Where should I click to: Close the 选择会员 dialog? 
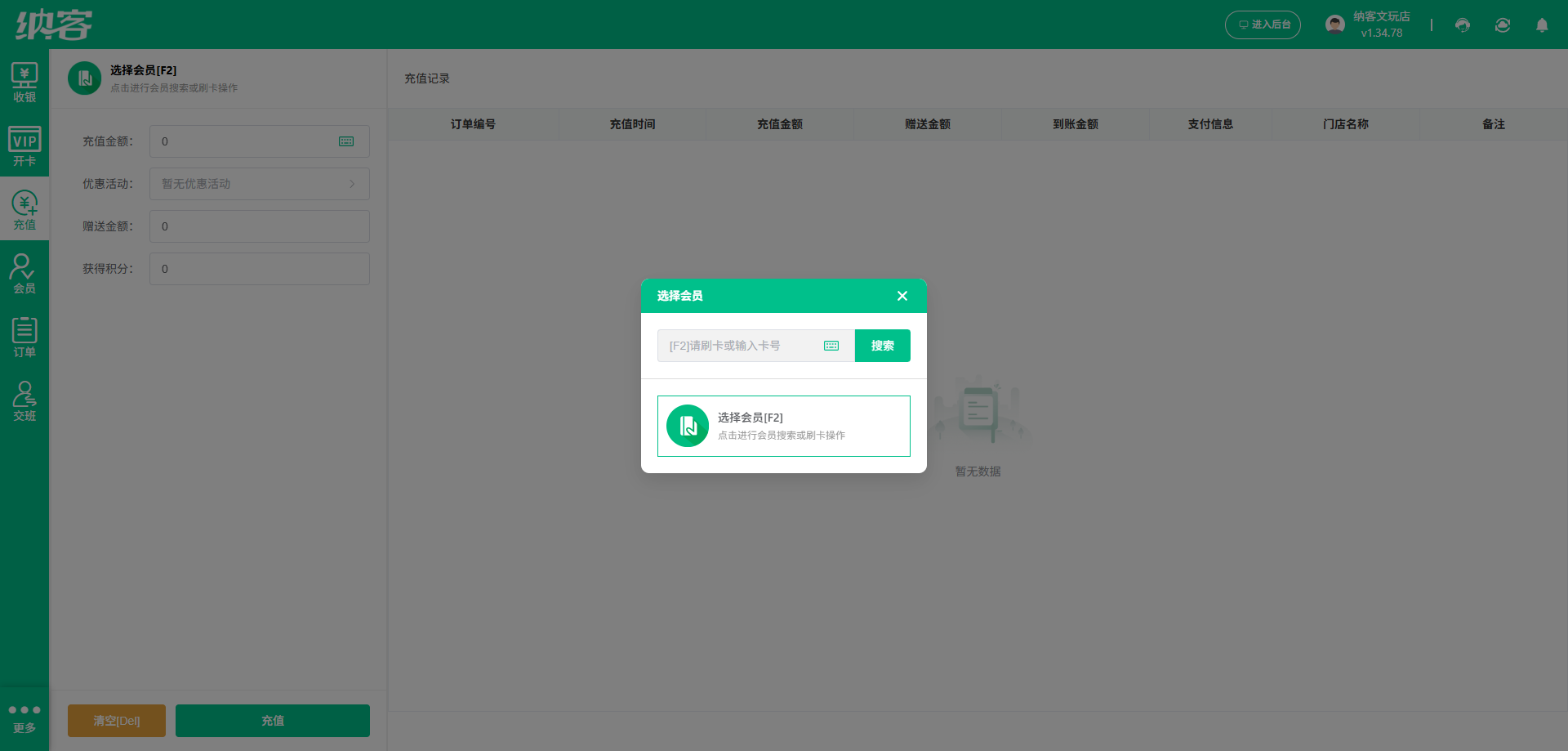[x=902, y=296]
